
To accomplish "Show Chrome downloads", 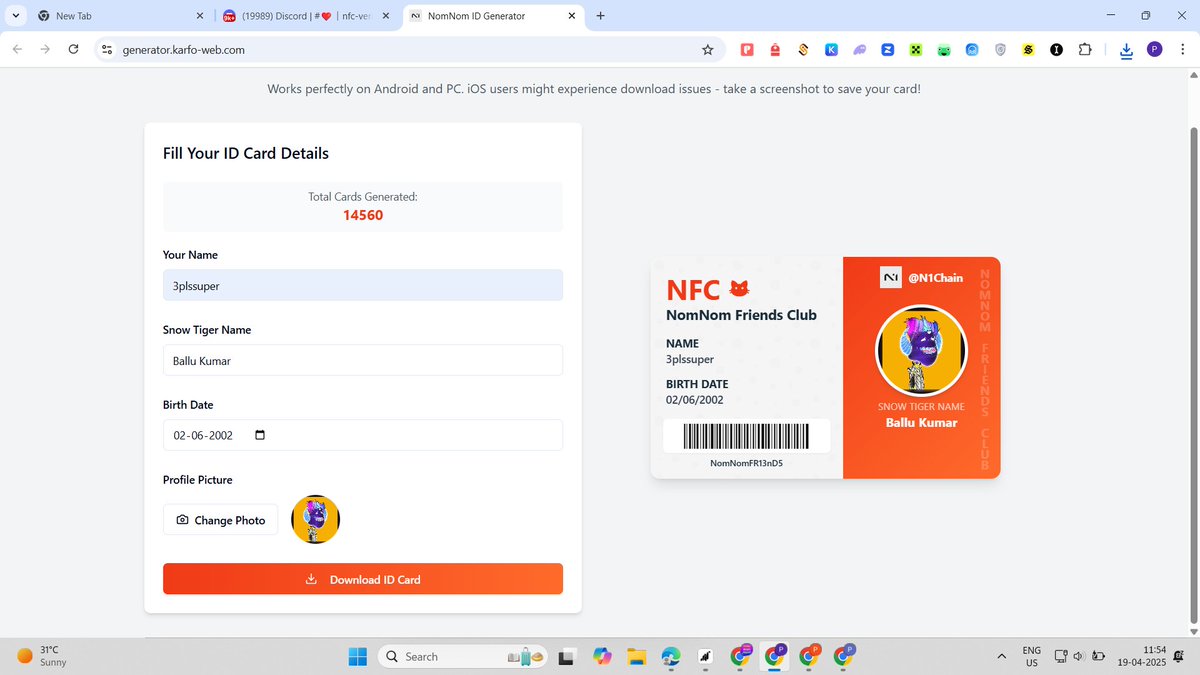I will tap(1127, 49).
